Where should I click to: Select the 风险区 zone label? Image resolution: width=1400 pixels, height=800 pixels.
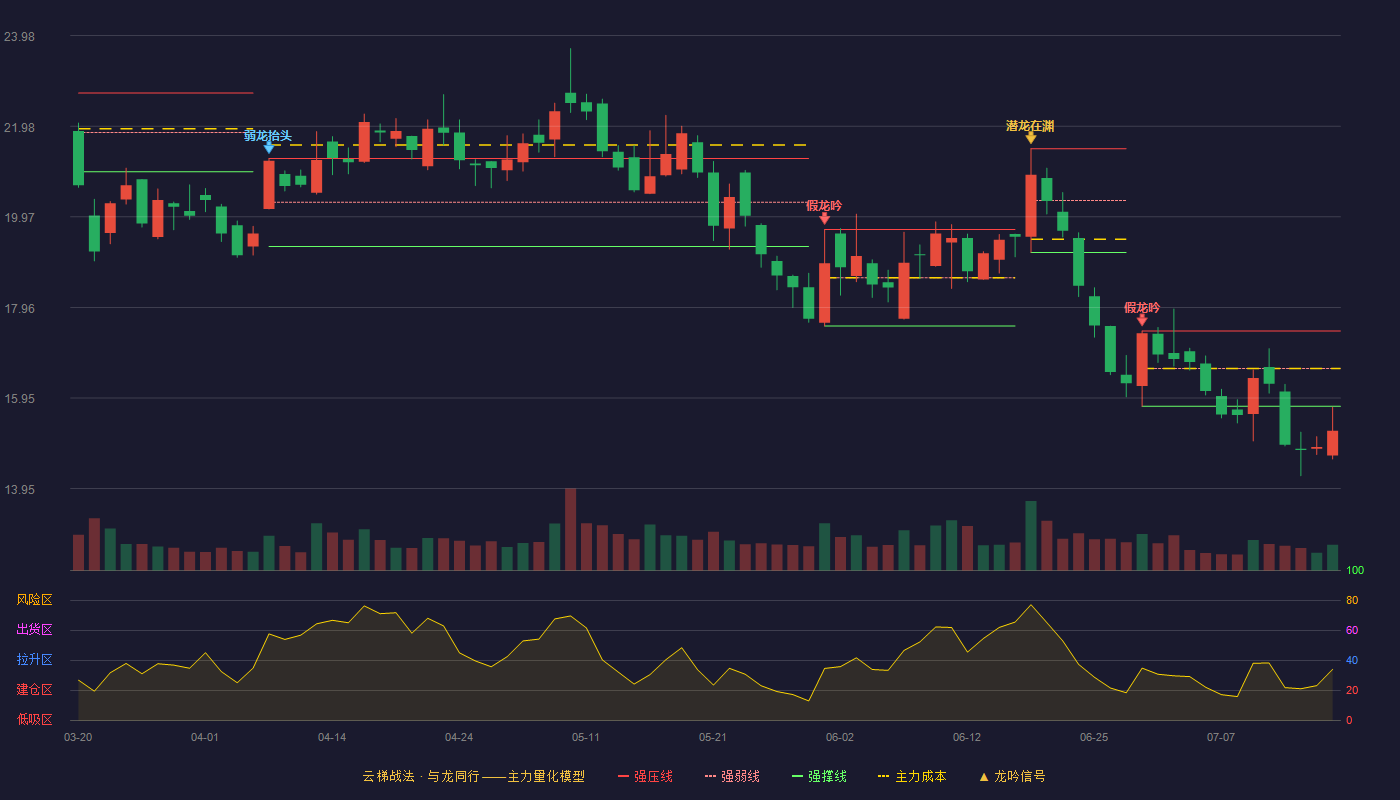[34, 600]
